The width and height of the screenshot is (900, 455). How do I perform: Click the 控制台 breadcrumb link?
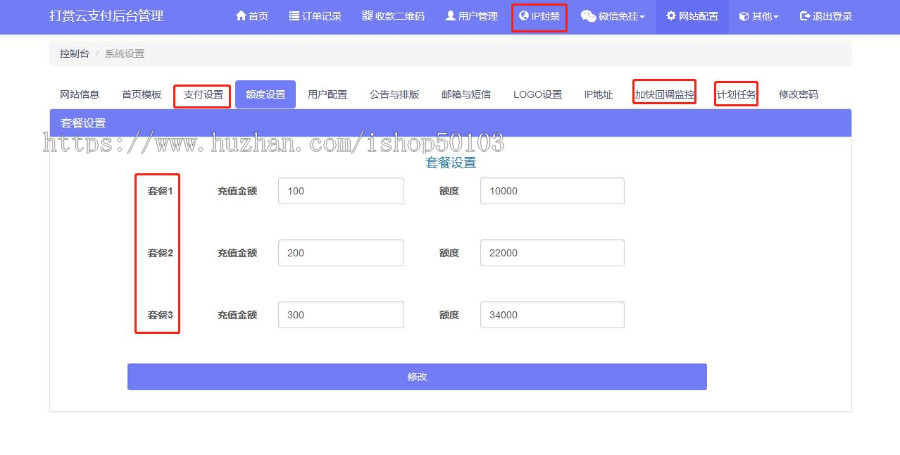75,54
